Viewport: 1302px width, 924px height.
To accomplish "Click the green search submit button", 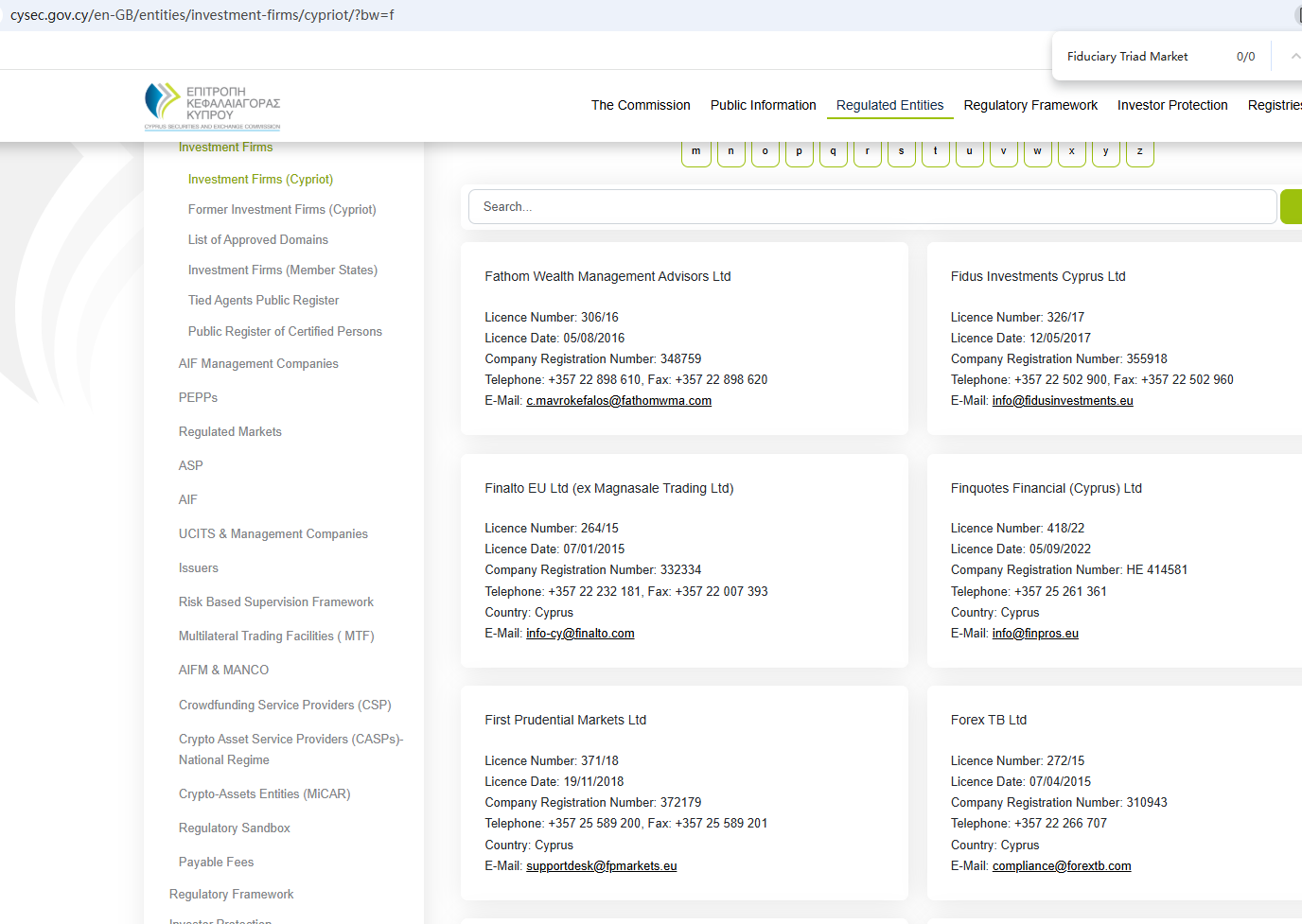I will tap(1292, 206).
